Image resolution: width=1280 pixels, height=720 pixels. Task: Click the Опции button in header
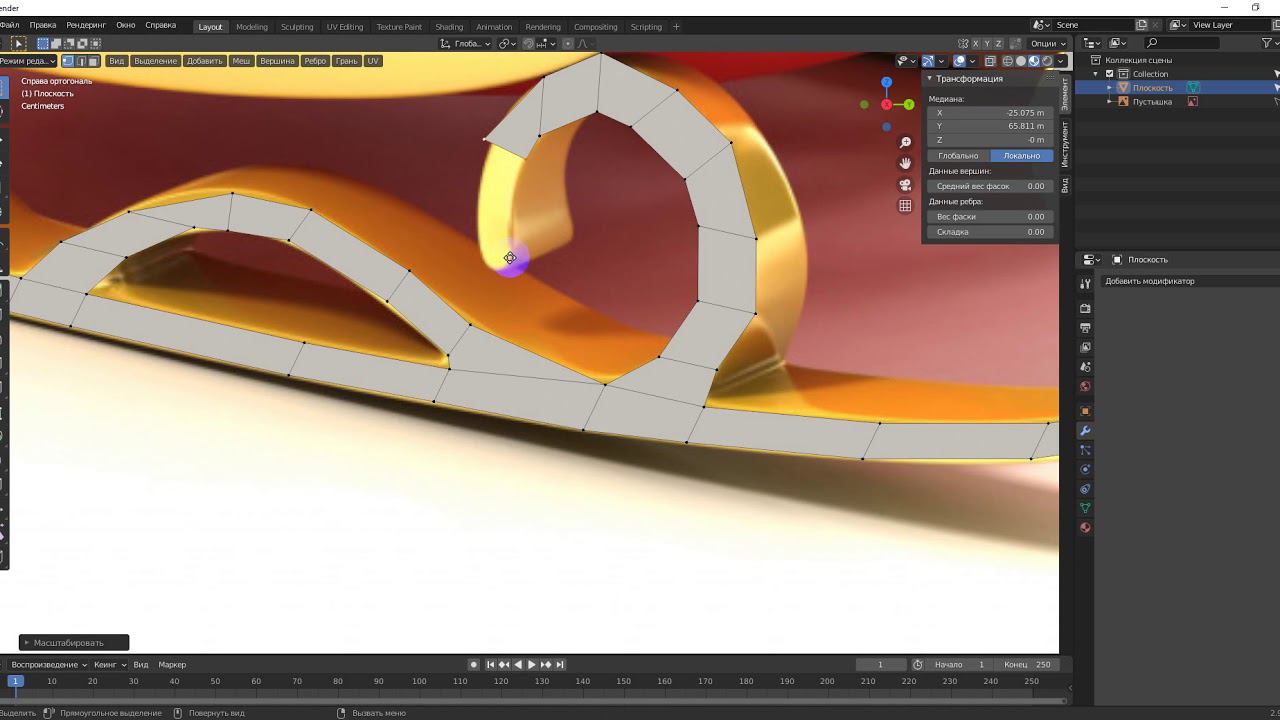(x=1046, y=44)
